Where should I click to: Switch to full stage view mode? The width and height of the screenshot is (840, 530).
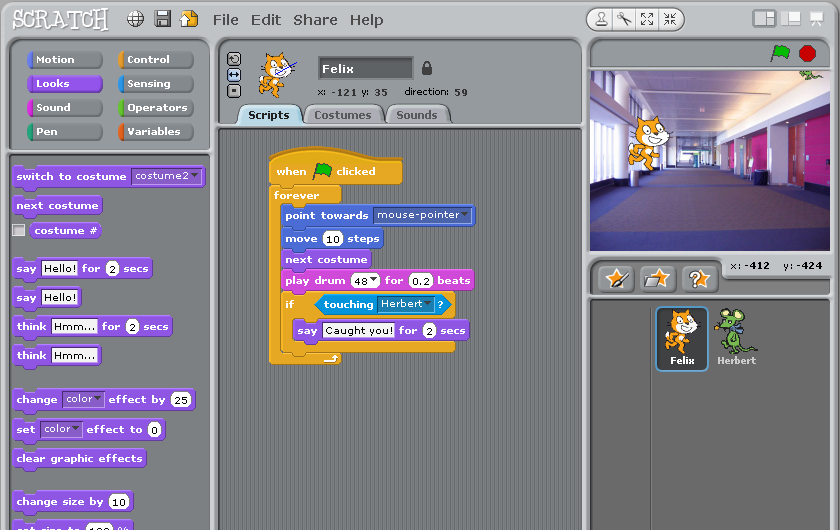[x=791, y=19]
